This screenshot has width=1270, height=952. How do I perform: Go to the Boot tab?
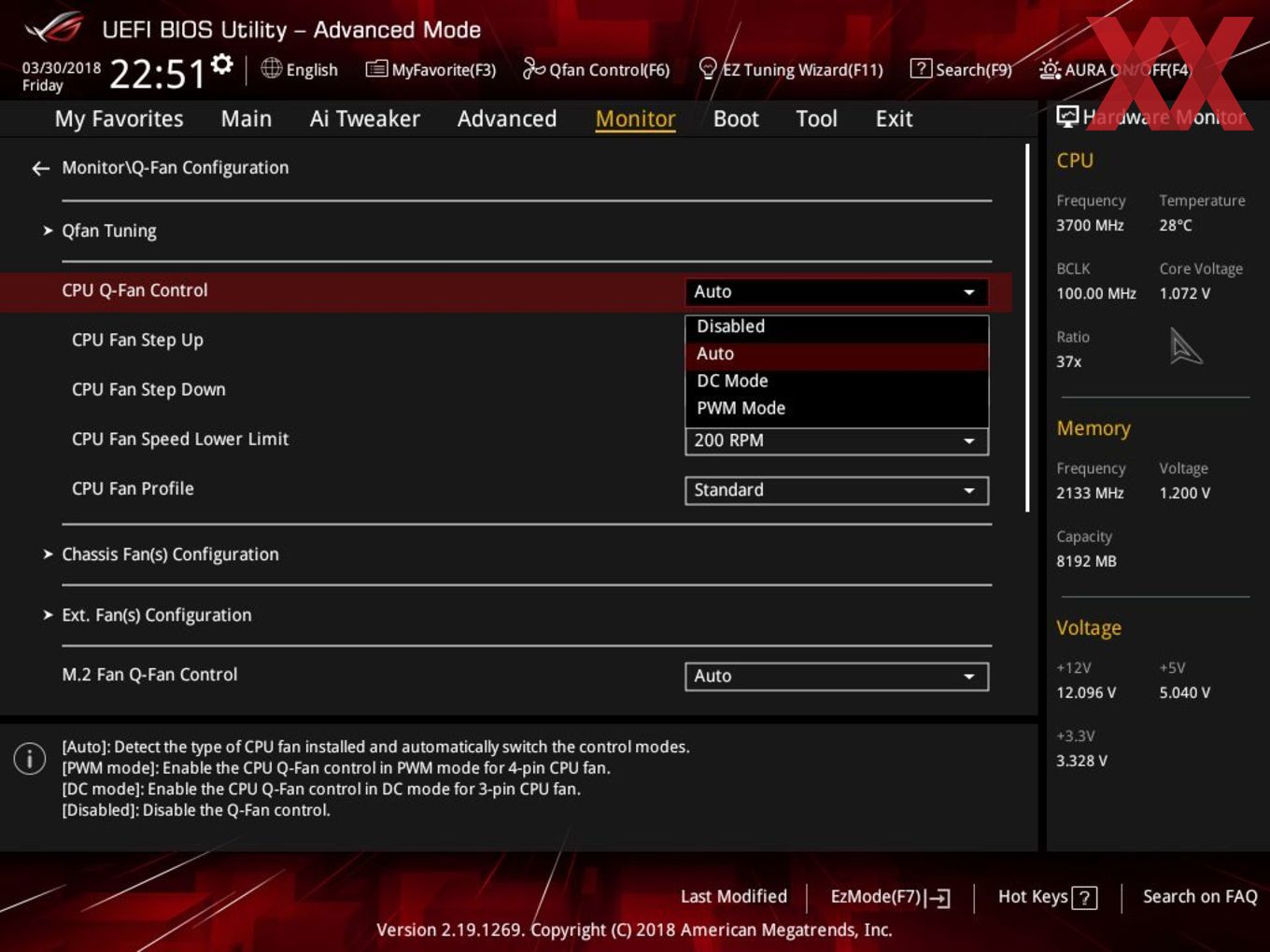point(736,119)
